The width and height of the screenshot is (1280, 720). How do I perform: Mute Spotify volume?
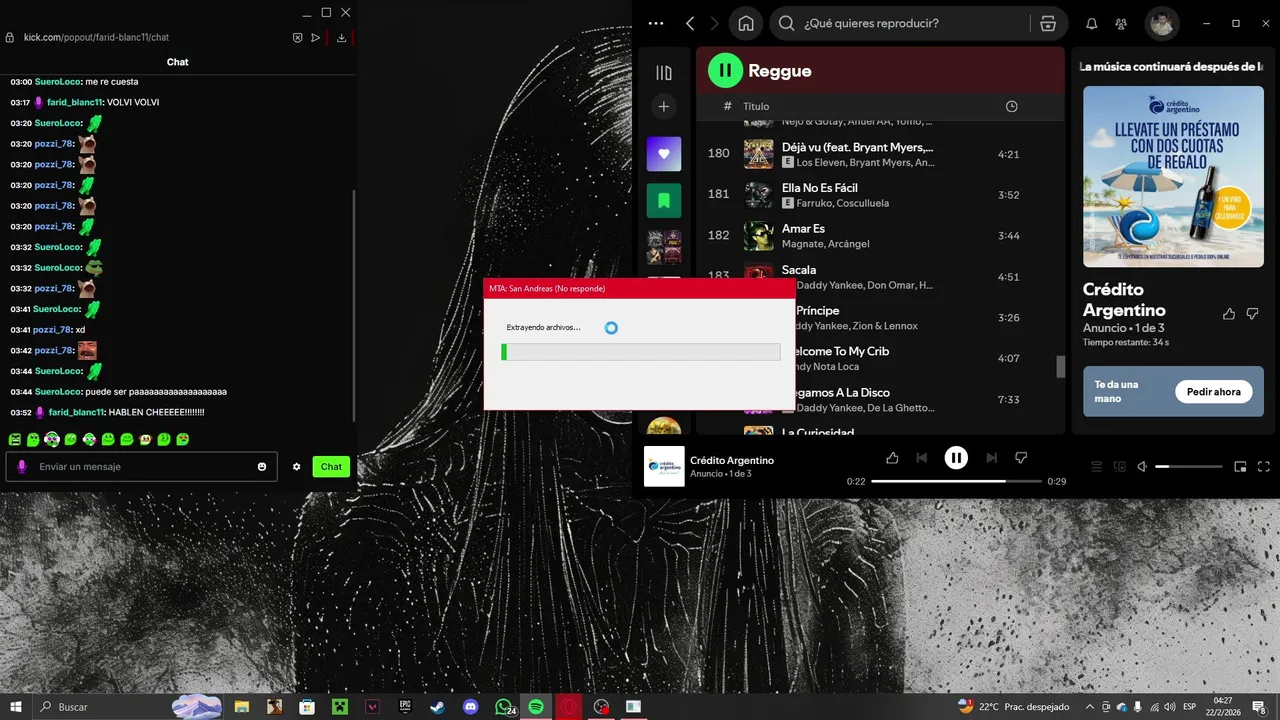(1142, 466)
